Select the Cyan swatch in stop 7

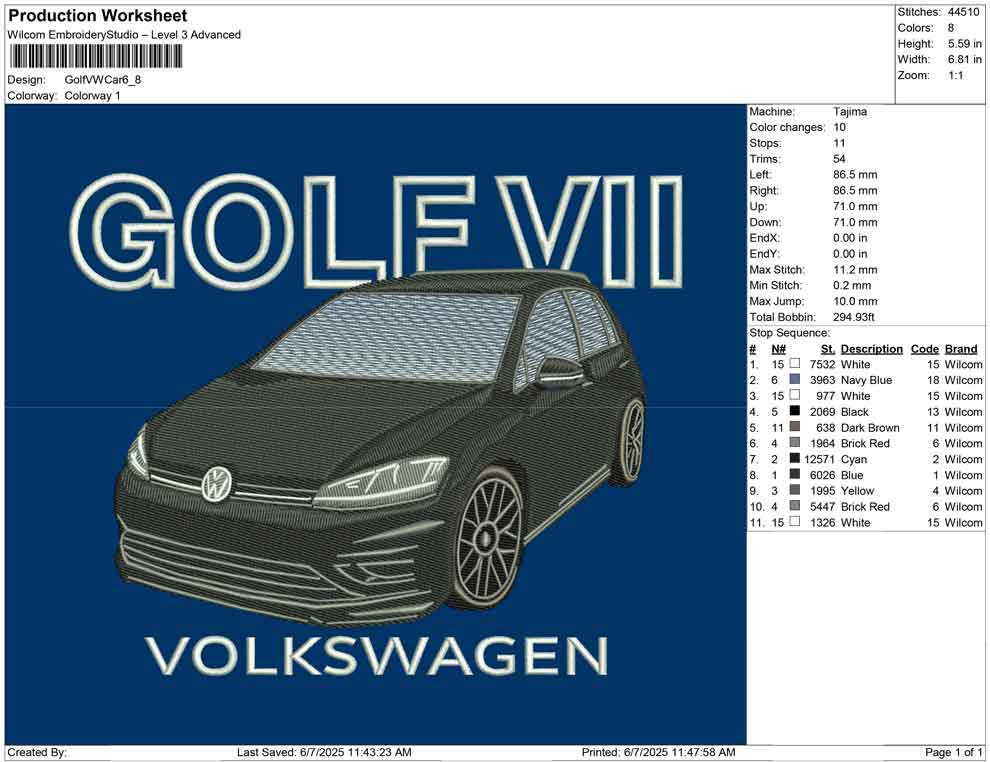tap(795, 458)
